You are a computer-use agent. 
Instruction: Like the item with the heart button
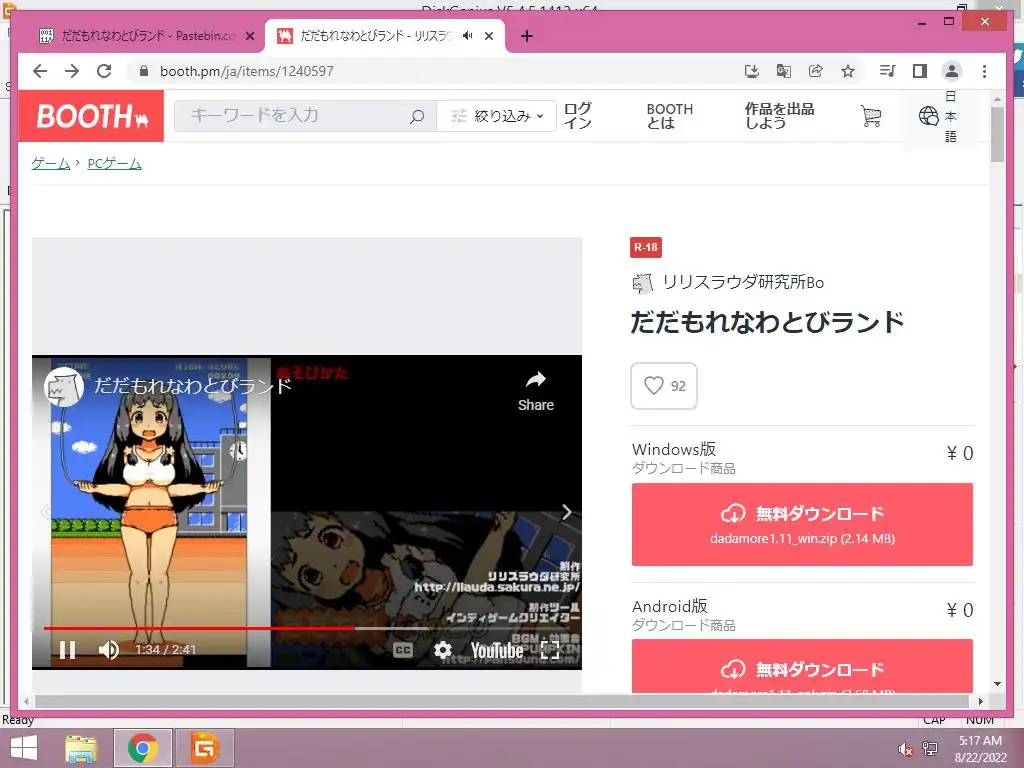(664, 386)
